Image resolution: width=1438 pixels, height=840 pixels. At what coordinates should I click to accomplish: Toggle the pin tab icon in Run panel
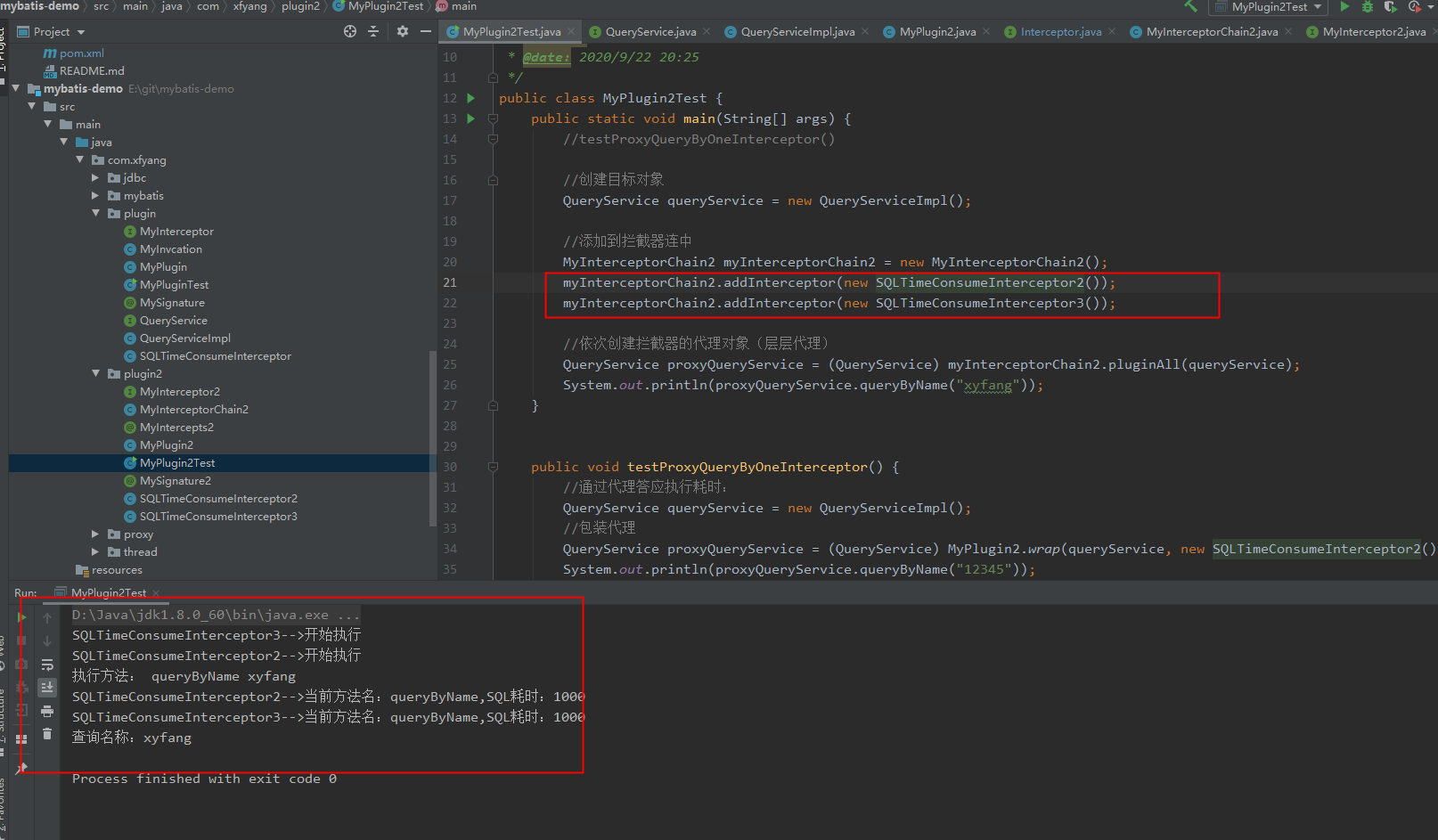(x=22, y=767)
